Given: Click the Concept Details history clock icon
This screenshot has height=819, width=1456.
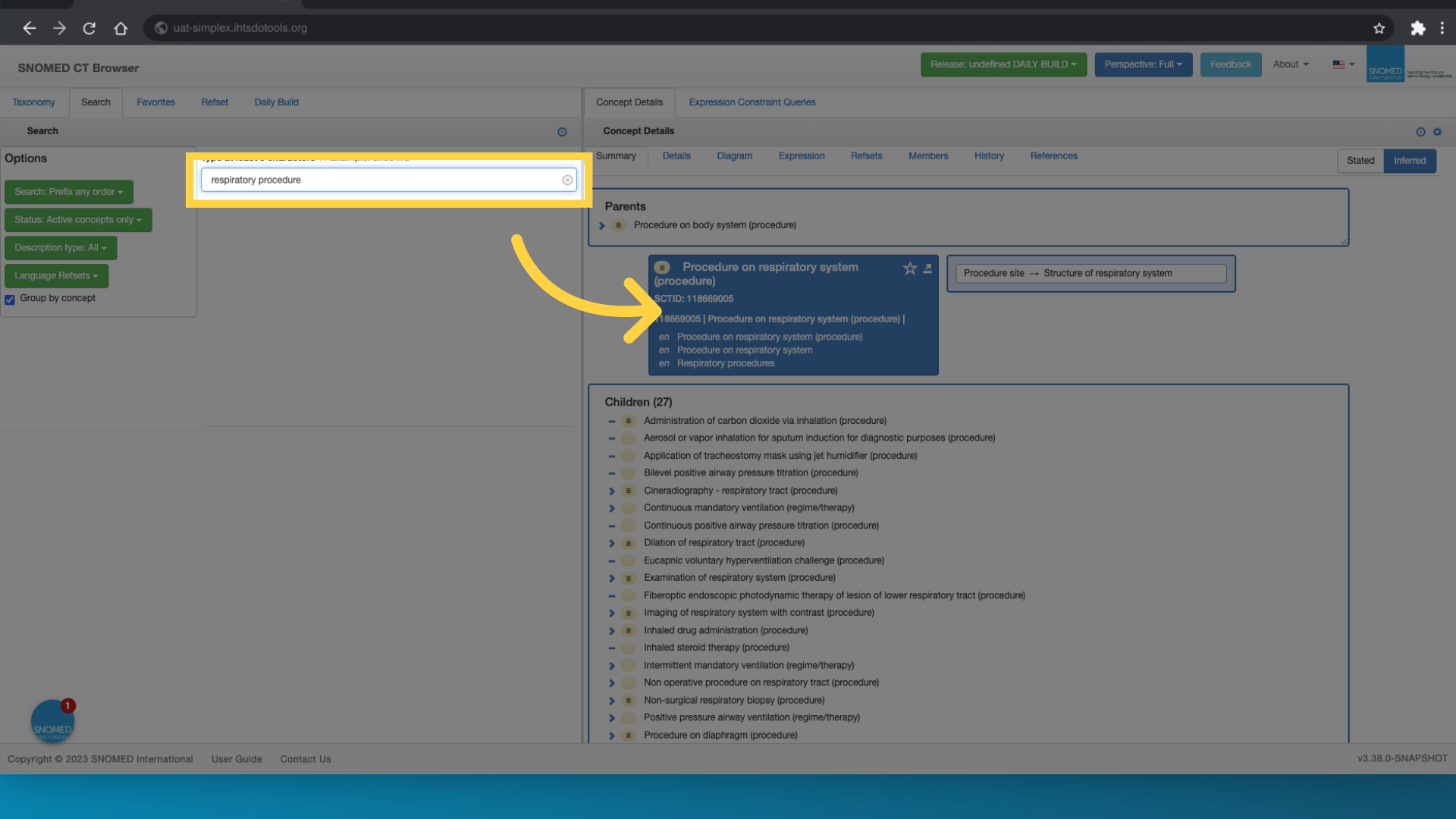Looking at the screenshot, I should (1420, 132).
